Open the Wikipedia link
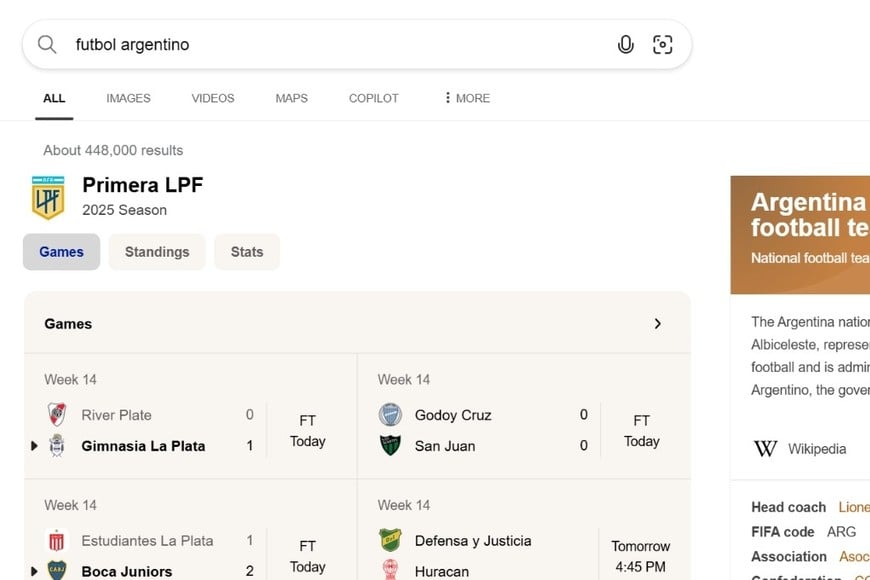870x580 pixels. (x=817, y=449)
